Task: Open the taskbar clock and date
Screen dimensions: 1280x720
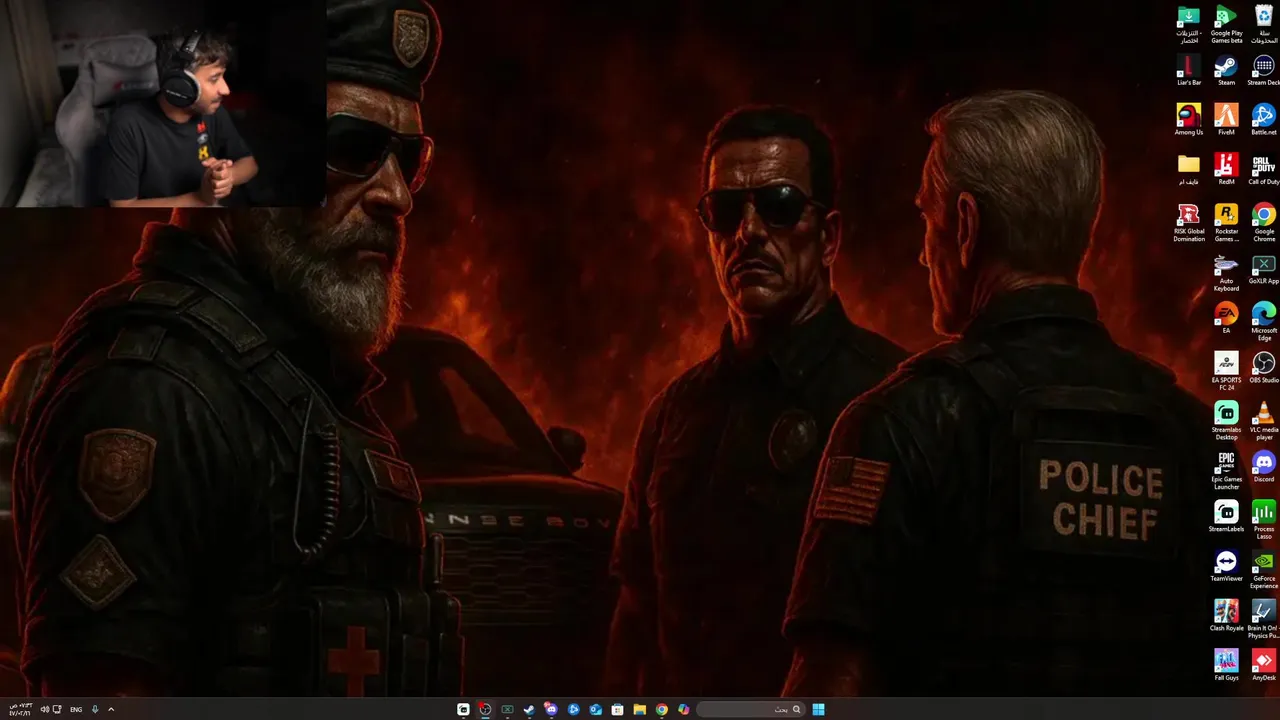Action: click(x=20, y=709)
